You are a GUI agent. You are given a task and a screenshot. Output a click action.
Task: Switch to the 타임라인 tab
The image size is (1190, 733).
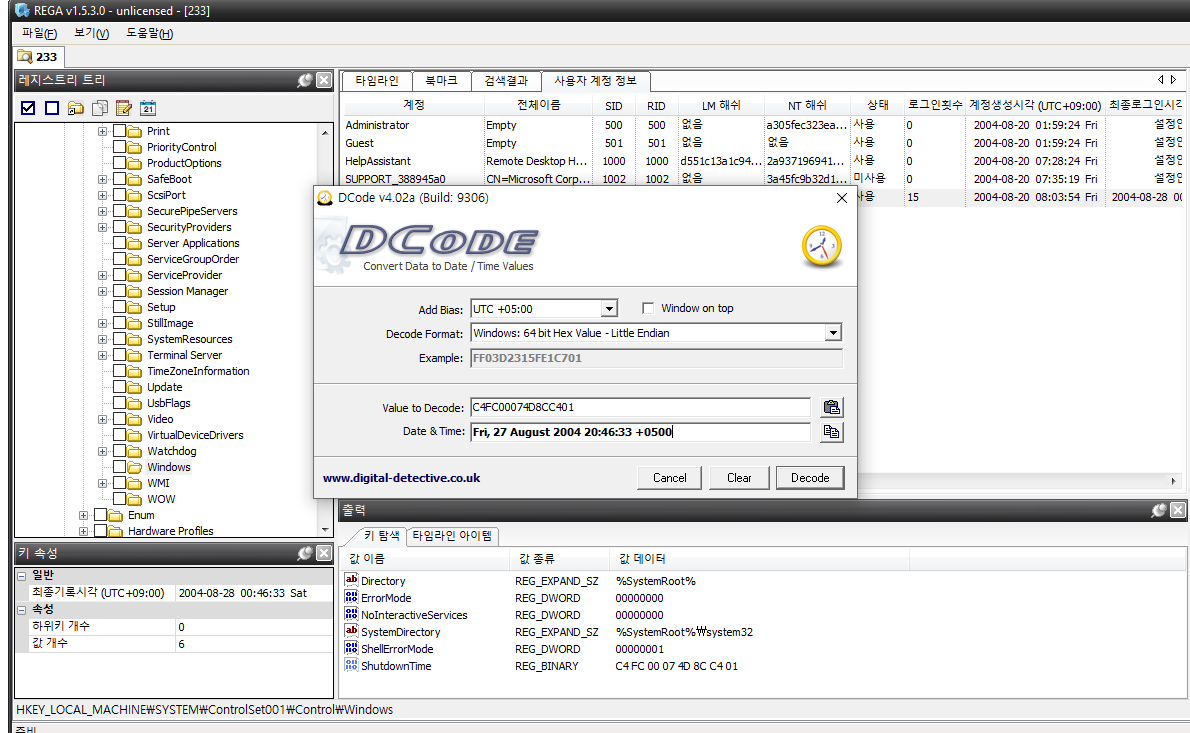coord(376,80)
